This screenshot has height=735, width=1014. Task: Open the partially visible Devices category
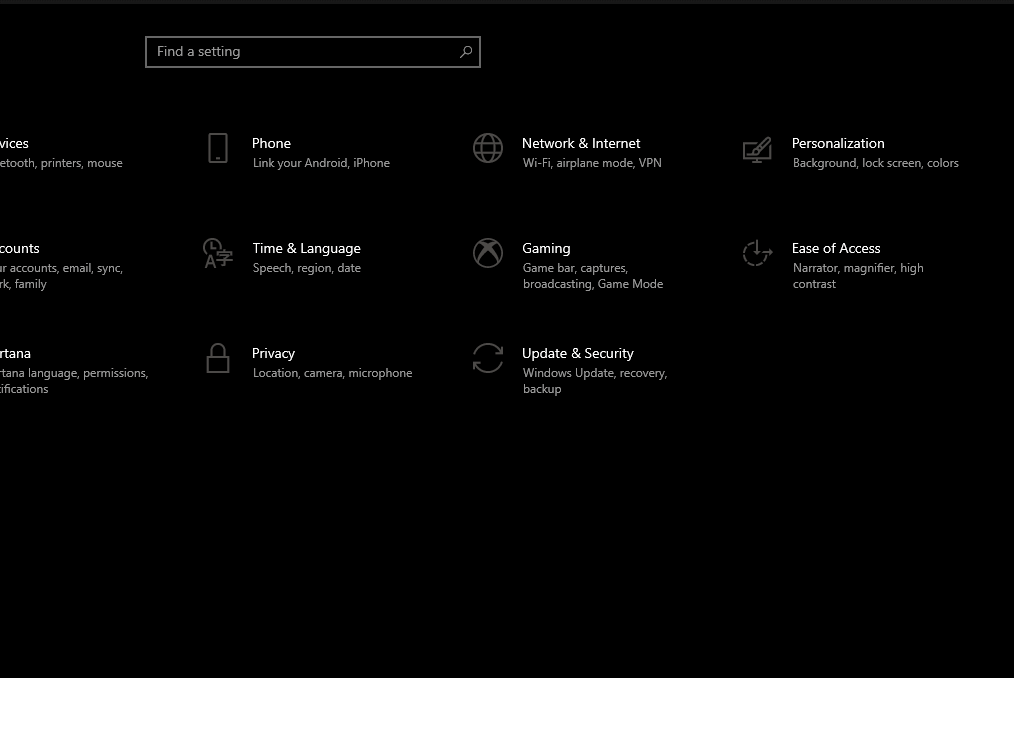coord(16,144)
